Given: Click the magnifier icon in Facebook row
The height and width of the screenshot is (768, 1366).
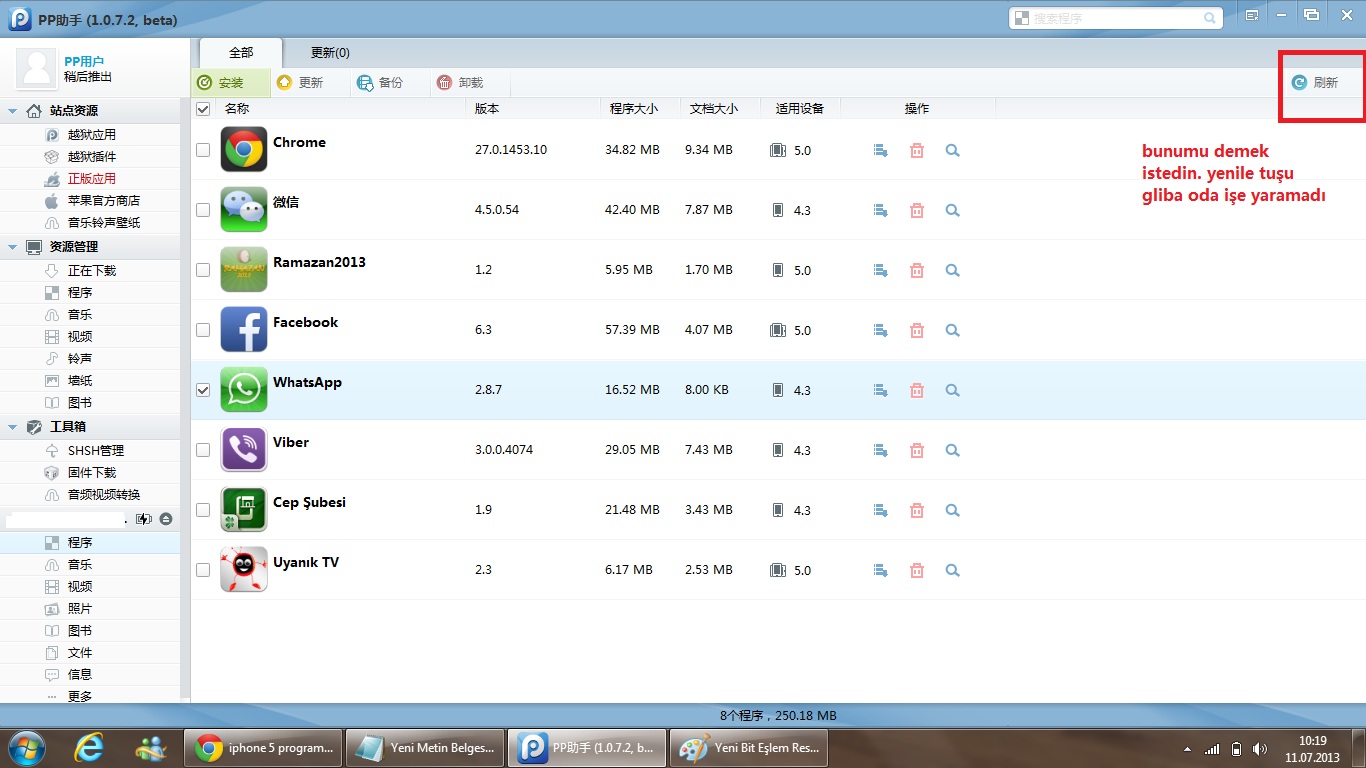Looking at the screenshot, I should 952,331.
